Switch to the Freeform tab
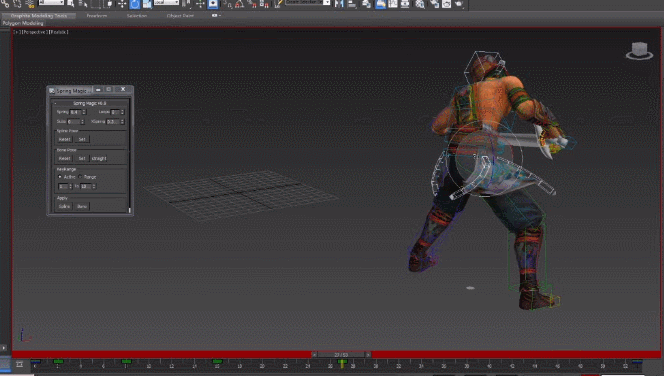The height and width of the screenshot is (376, 664). (x=97, y=16)
